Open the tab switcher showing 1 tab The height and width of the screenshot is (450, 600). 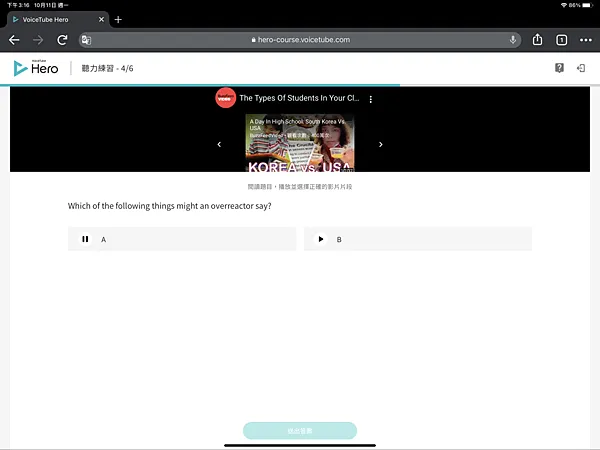pyautogui.click(x=561, y=40)
